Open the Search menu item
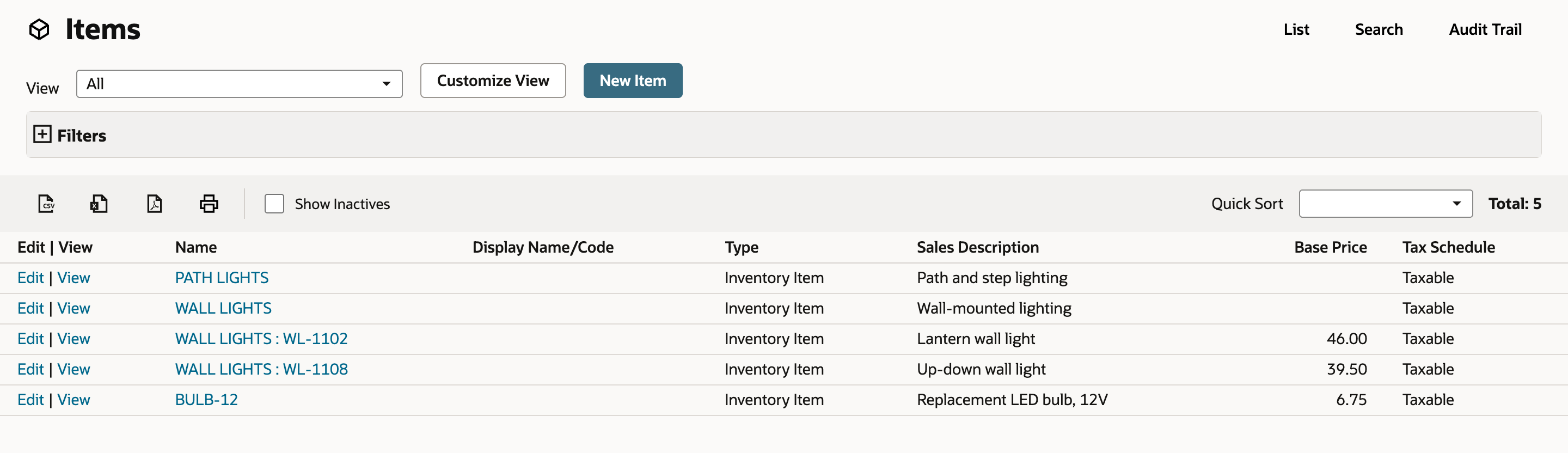This screenshot has height=453, width=1568. tap(1379, 29)
